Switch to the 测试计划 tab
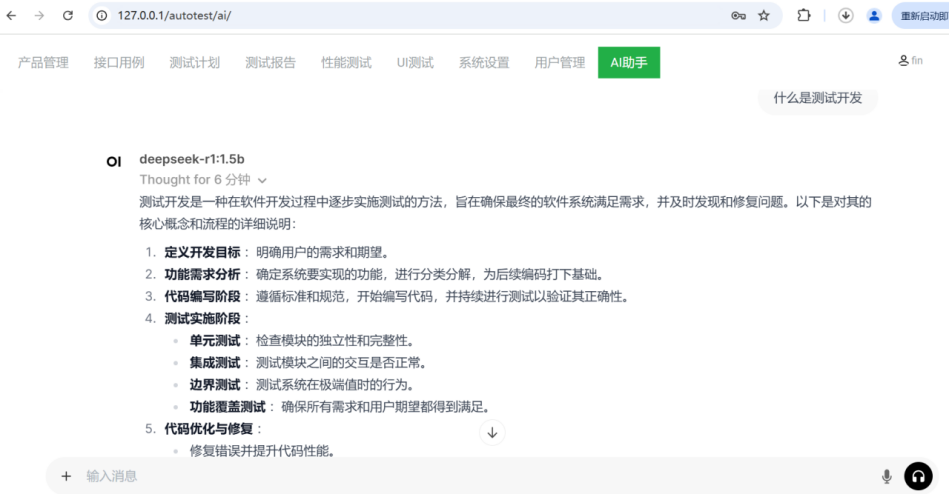 point(194,62)
